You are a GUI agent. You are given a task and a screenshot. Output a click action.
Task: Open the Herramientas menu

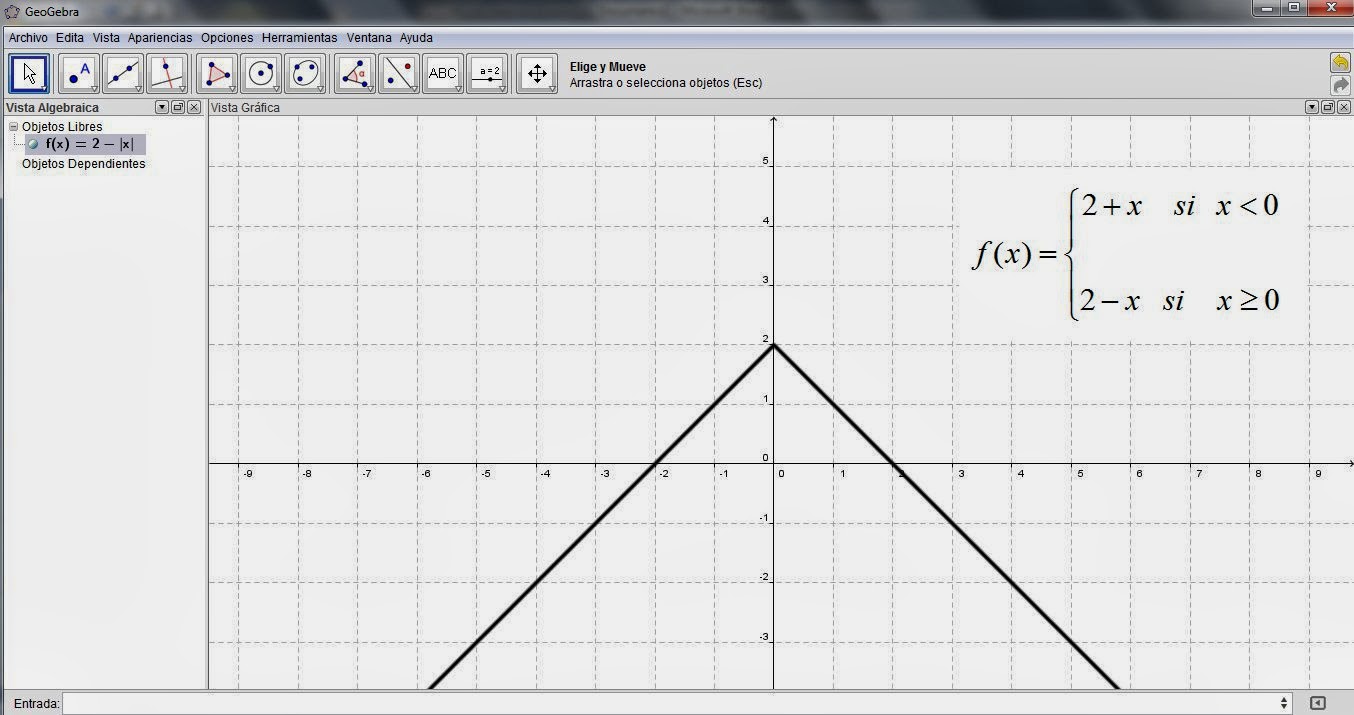[x=299, y=37]
